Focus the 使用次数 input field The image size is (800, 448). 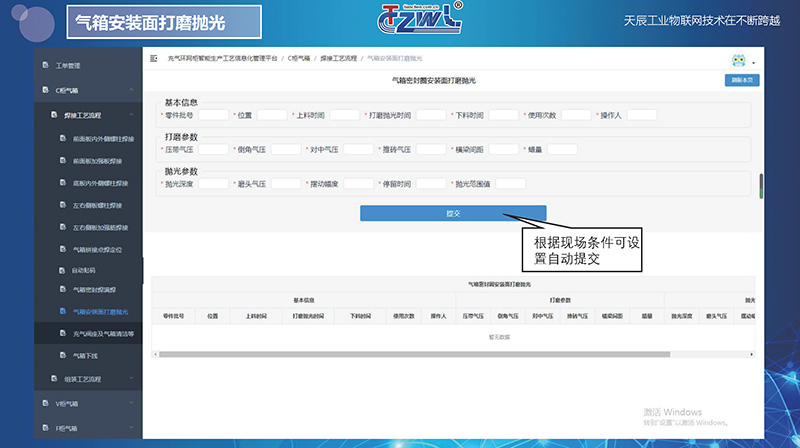pyautogui.click(x=576, y=115)
